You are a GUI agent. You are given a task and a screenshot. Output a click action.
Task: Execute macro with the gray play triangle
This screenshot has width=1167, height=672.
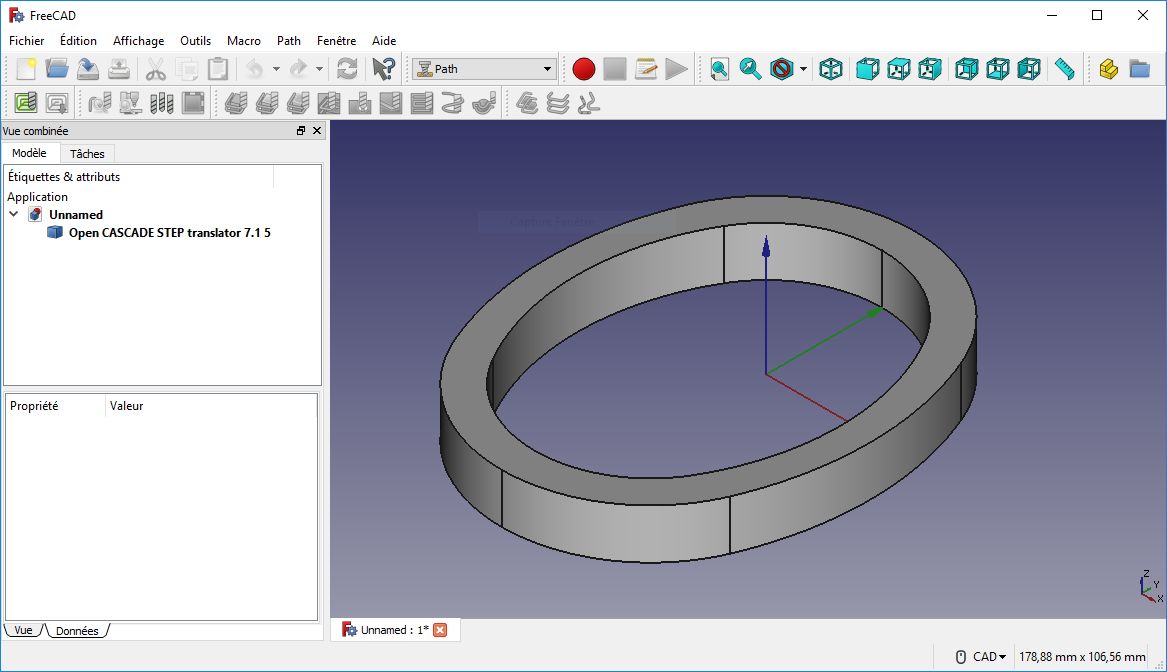tap(677, 69)
